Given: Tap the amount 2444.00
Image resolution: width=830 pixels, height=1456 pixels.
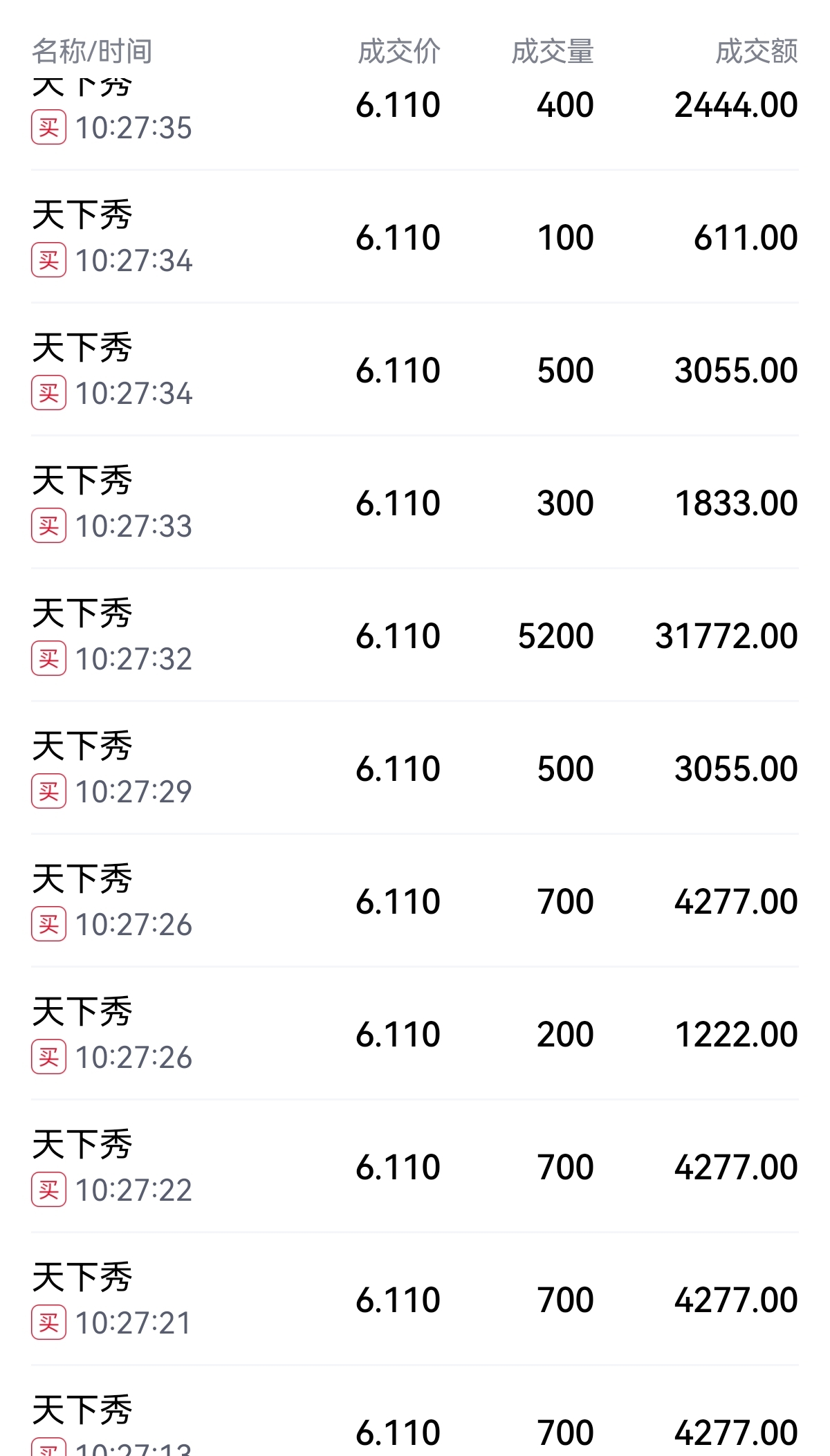Looking at the screenshot, I should click(736, 105).
